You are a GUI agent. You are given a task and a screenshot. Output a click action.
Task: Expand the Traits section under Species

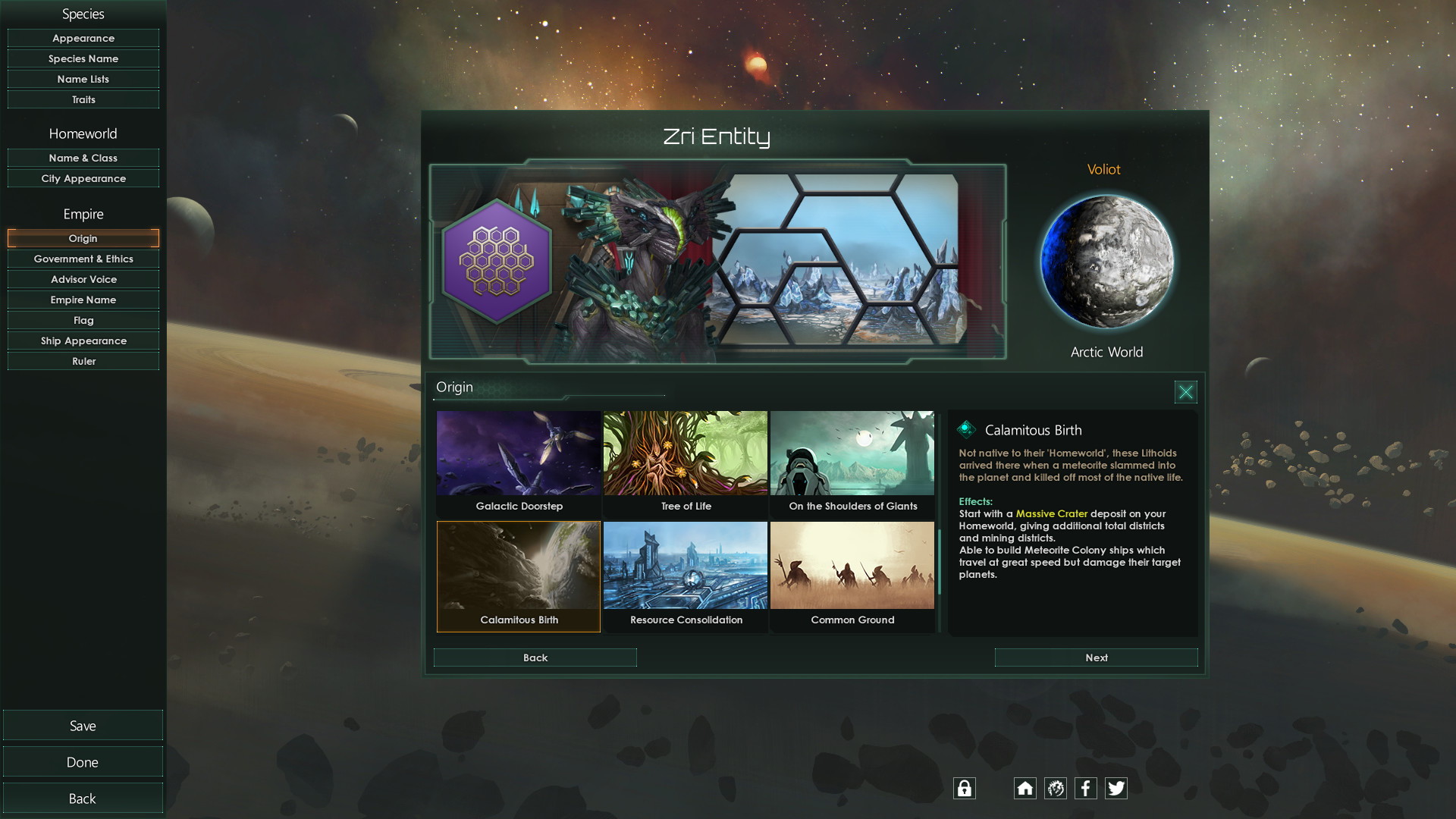pyautogui.click(x=82, y=99)
